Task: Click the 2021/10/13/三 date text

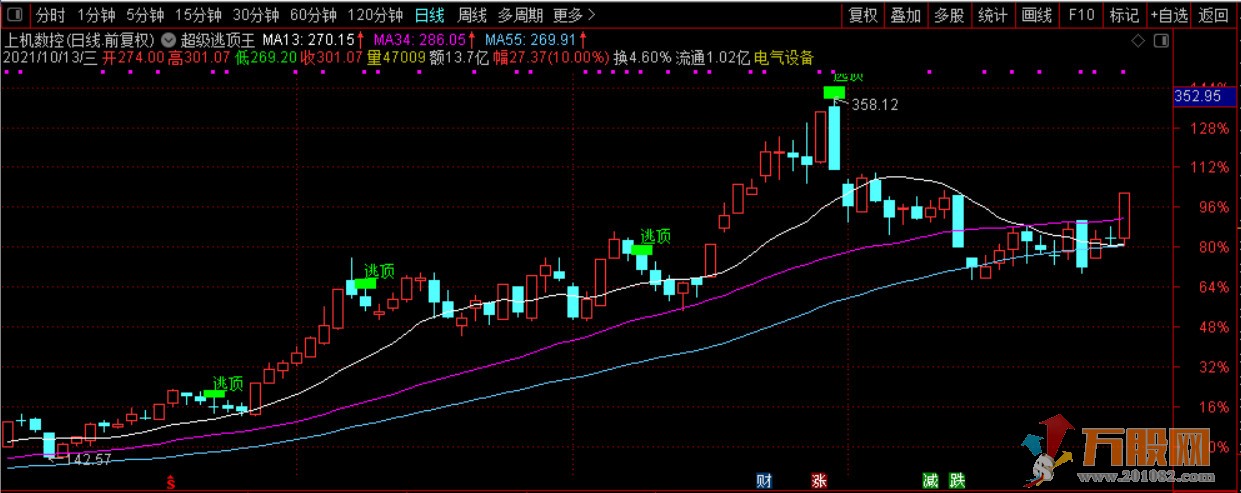Action: 50,58
